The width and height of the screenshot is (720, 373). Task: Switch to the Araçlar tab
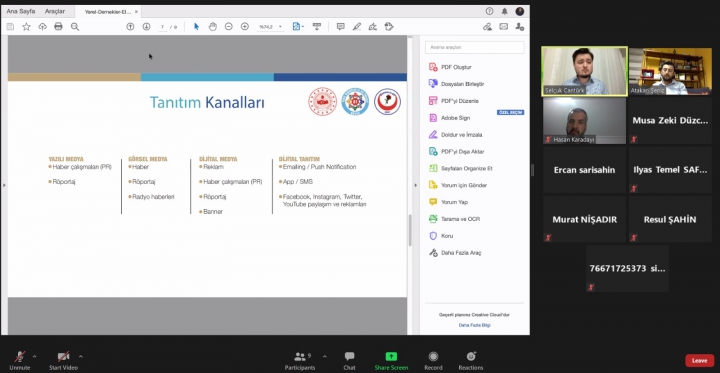tap(55, 11)
